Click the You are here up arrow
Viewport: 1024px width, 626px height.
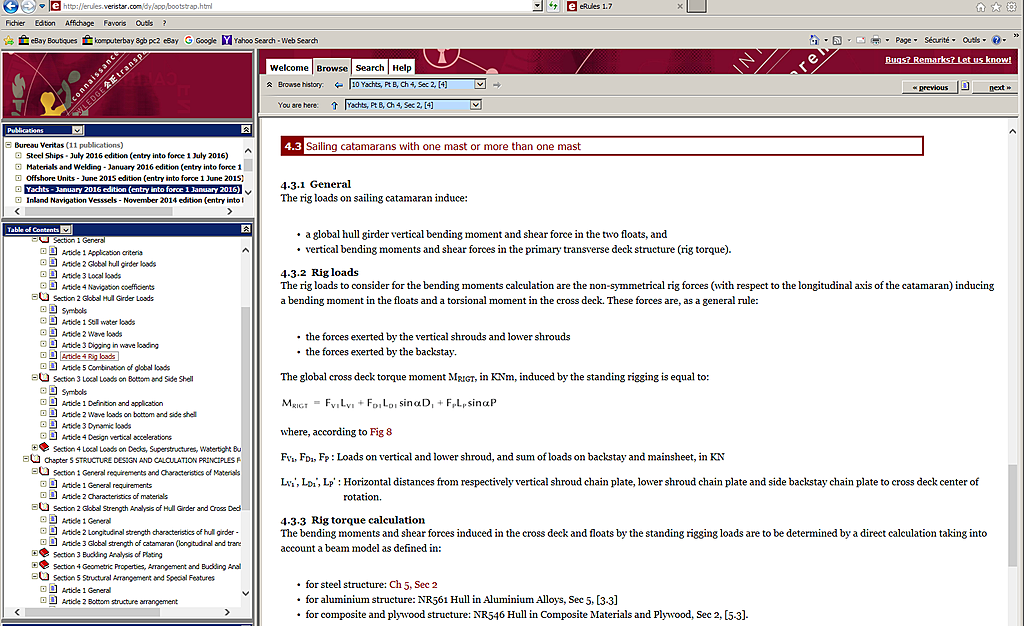334,105
